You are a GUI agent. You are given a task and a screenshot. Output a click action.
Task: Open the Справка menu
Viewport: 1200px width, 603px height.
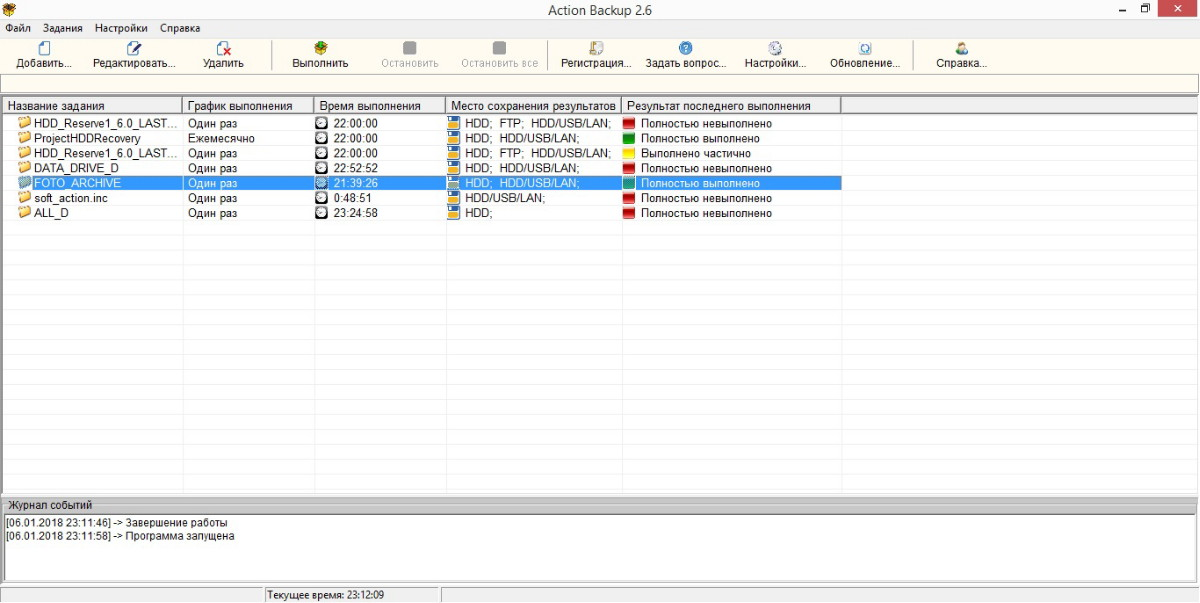180,28
